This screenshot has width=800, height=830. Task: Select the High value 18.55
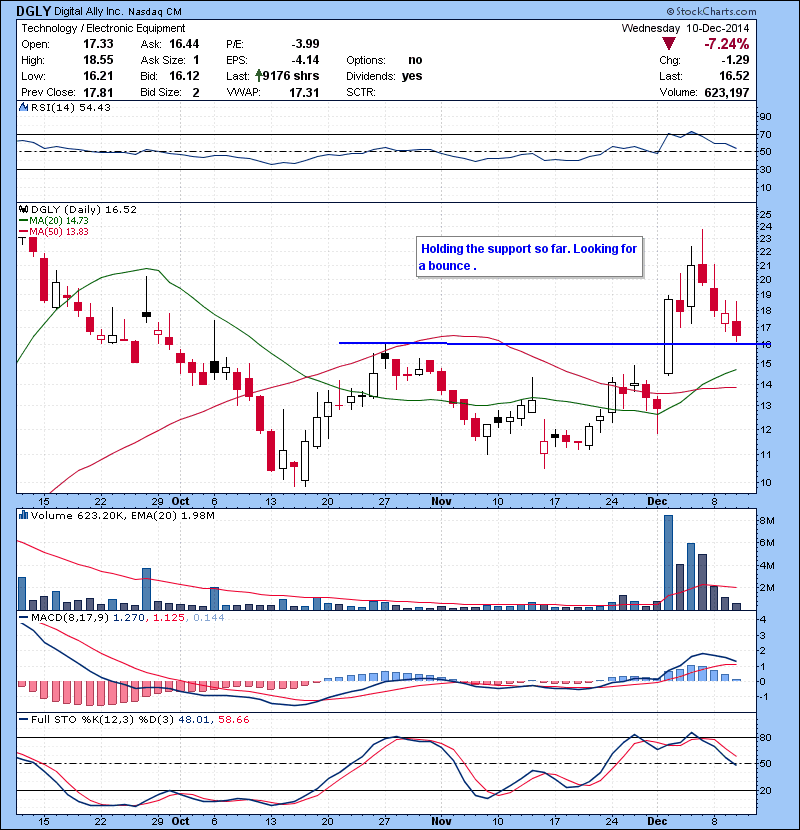click(x=98, y=60)
